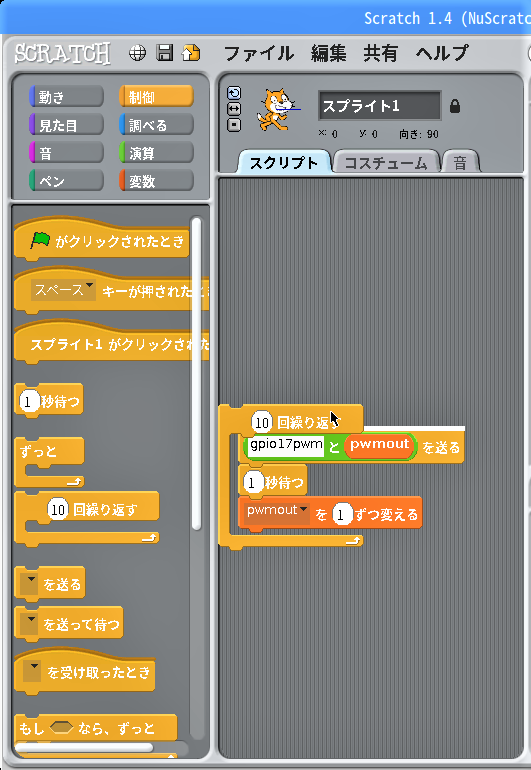This screenshot has width=531, height=770.
Task: Select the 'don't rotate' style button
Action: pyautogui.click(x=234, y=125)
